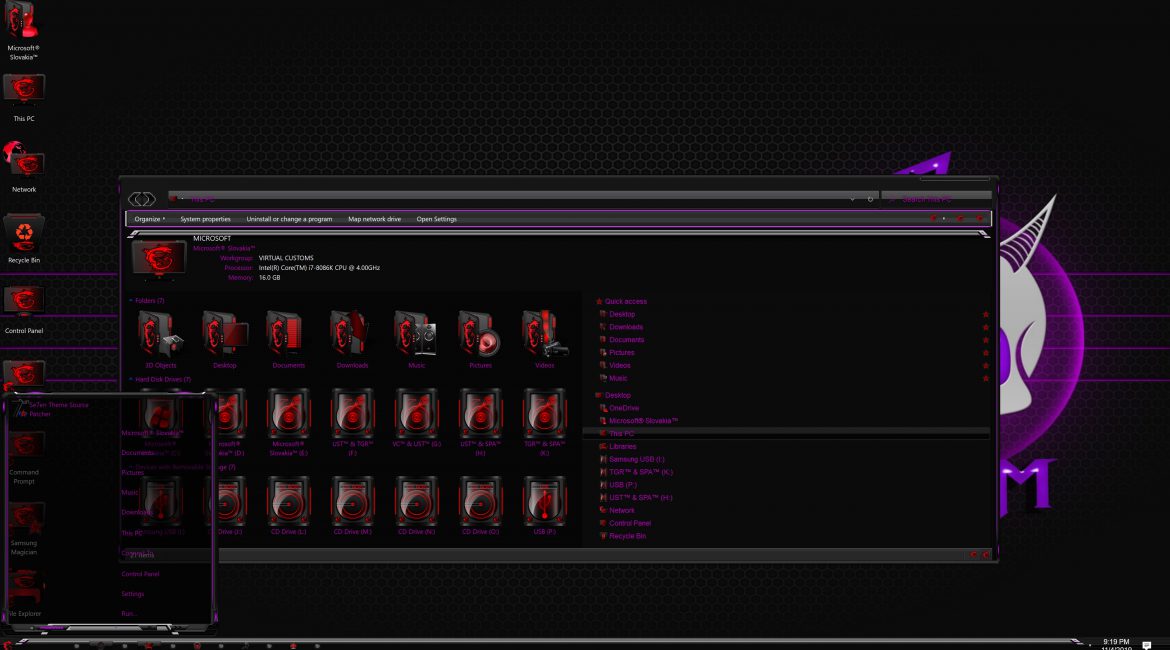Click the Recycle Bin desktop shortcut icon
The image size is (1170, 650).
point(24,233)
